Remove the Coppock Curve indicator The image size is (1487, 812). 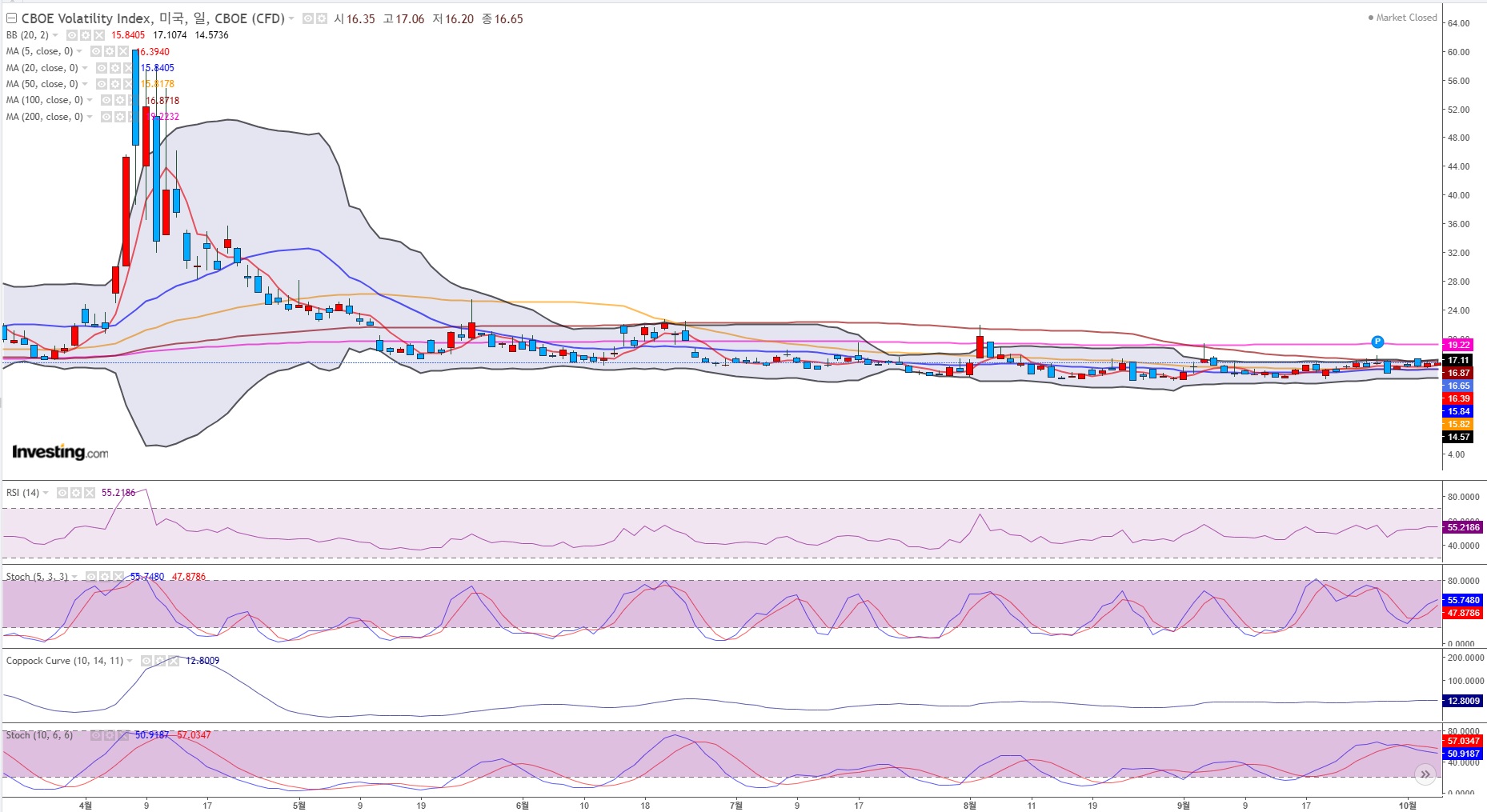[x=174, y=661]
